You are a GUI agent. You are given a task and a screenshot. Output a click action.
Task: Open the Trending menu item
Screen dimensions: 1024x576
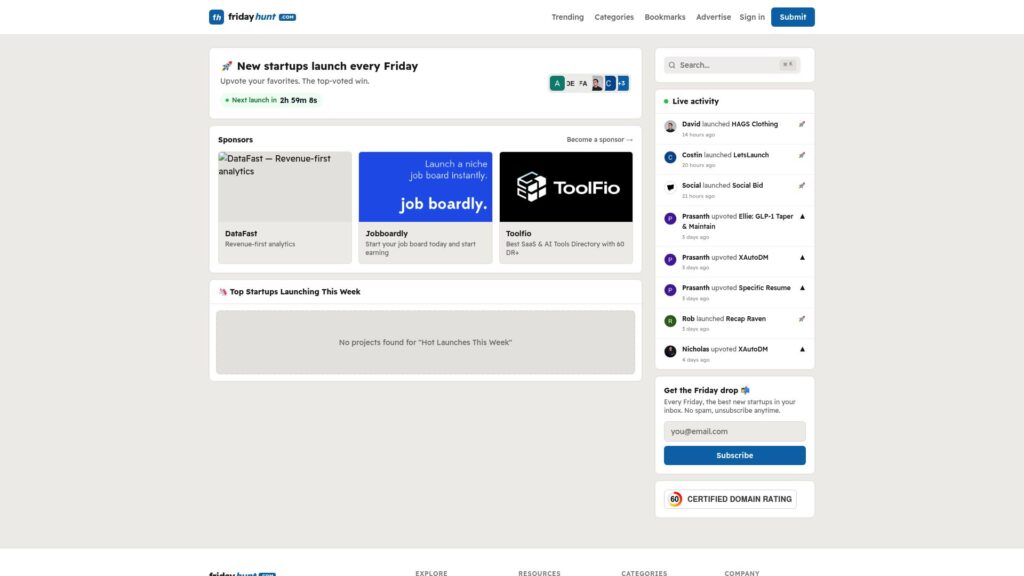(x=567, y=17)
